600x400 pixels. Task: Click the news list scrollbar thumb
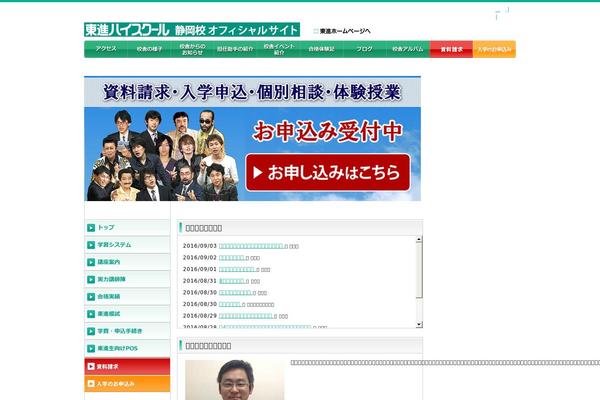[419, 270]
